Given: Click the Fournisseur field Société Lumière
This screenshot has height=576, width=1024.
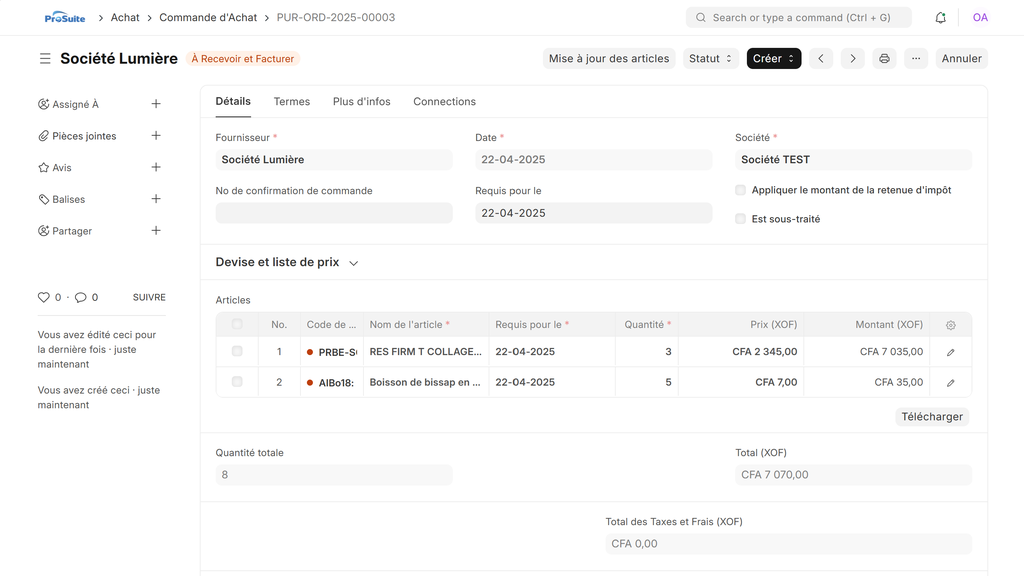Looking at the screenshot, I should (334, 160).
